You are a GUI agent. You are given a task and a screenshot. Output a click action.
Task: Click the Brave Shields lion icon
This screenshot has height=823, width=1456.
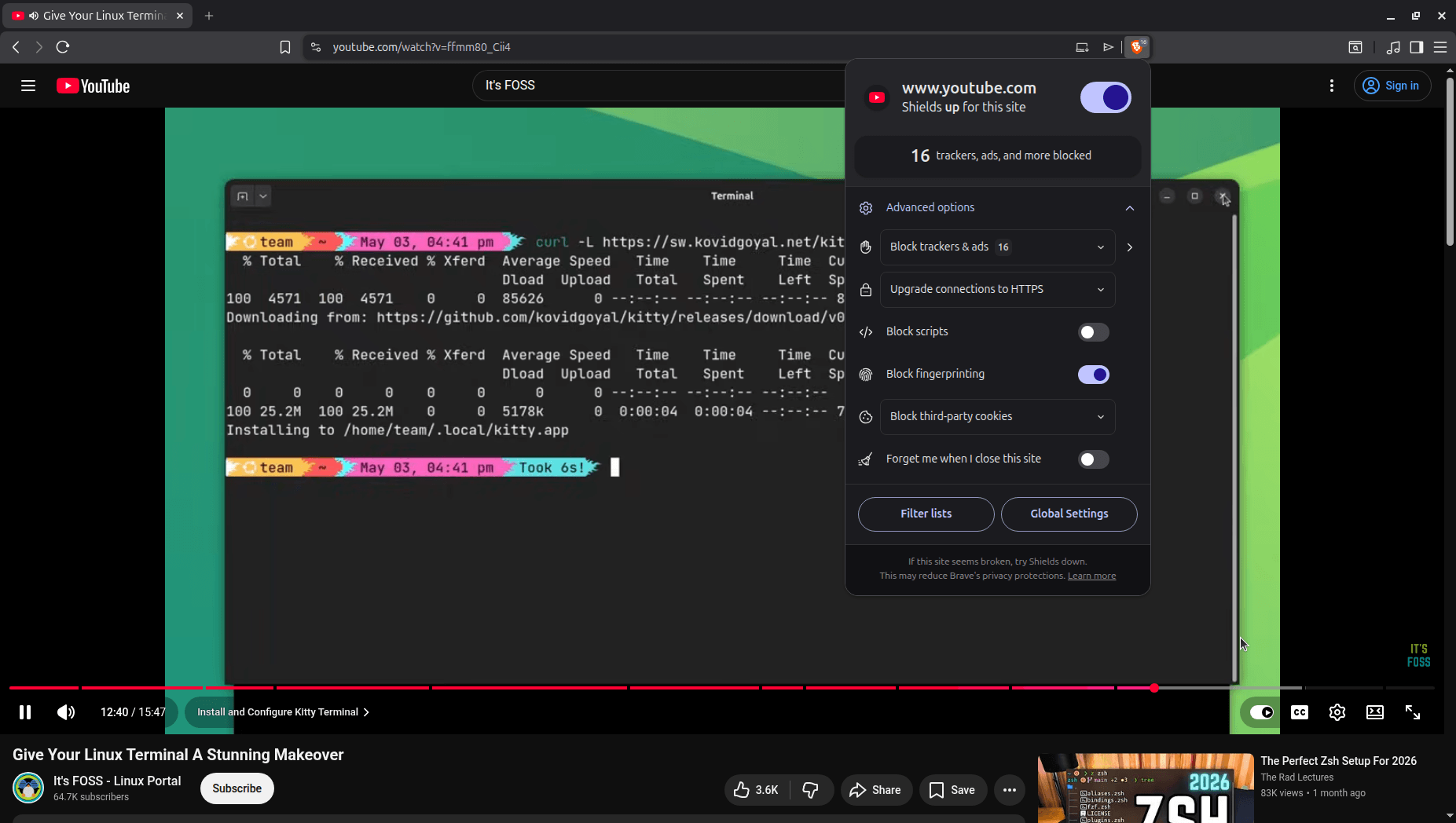(x=1136, y=47)
